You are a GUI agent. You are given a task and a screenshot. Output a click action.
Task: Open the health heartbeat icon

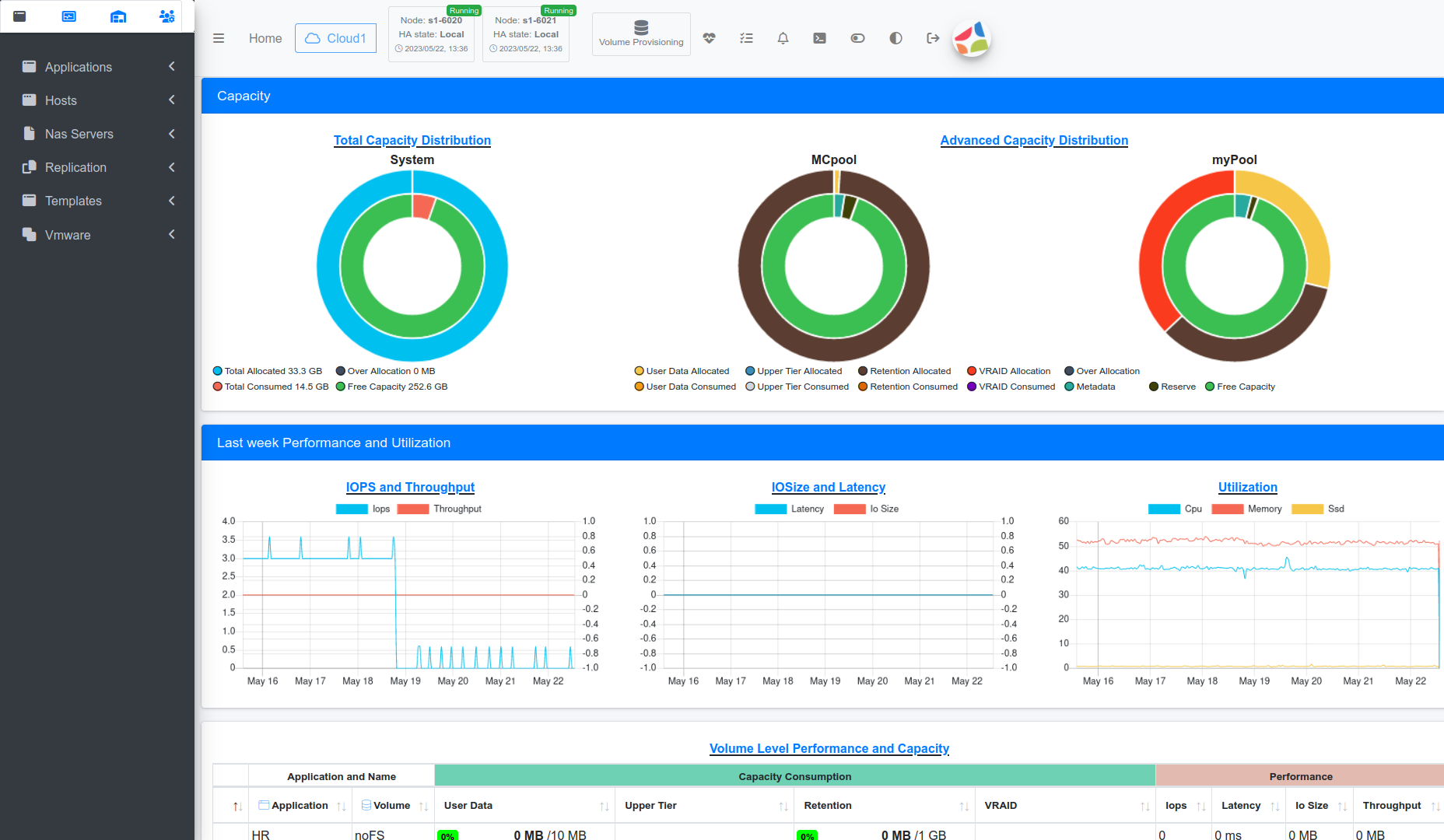[709, 38]
